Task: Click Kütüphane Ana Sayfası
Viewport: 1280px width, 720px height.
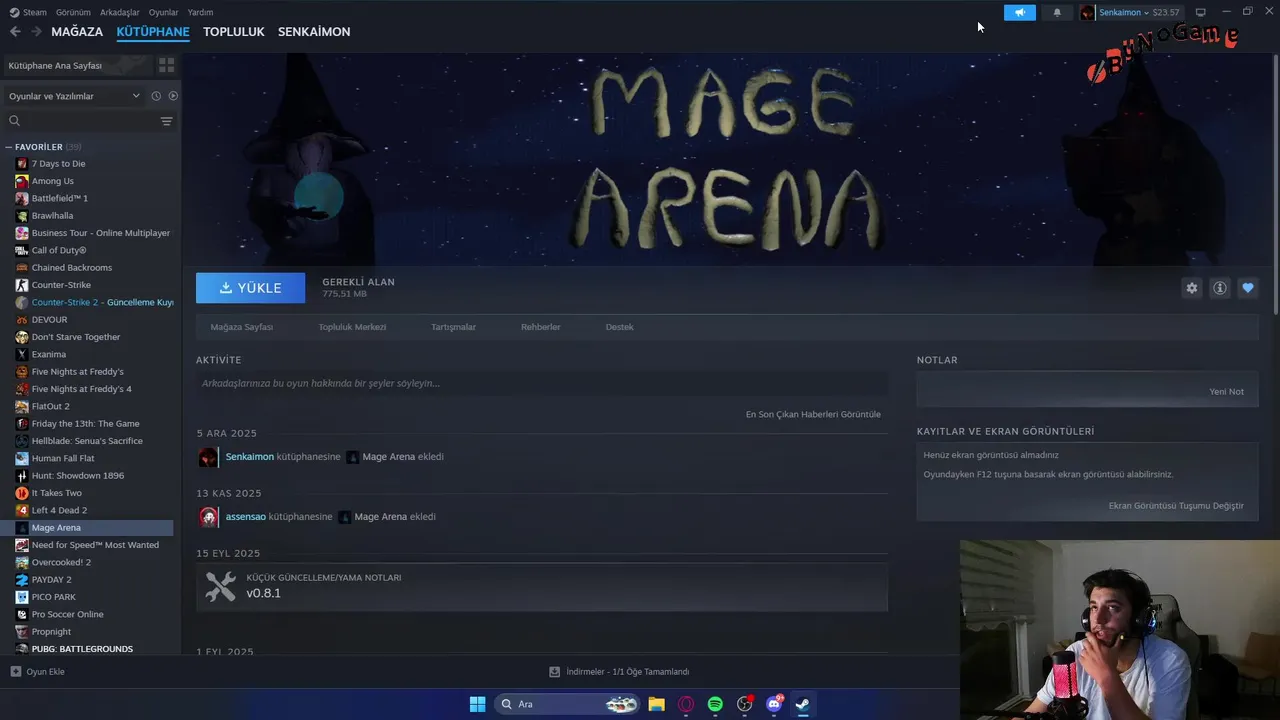Action: (76, 65)
